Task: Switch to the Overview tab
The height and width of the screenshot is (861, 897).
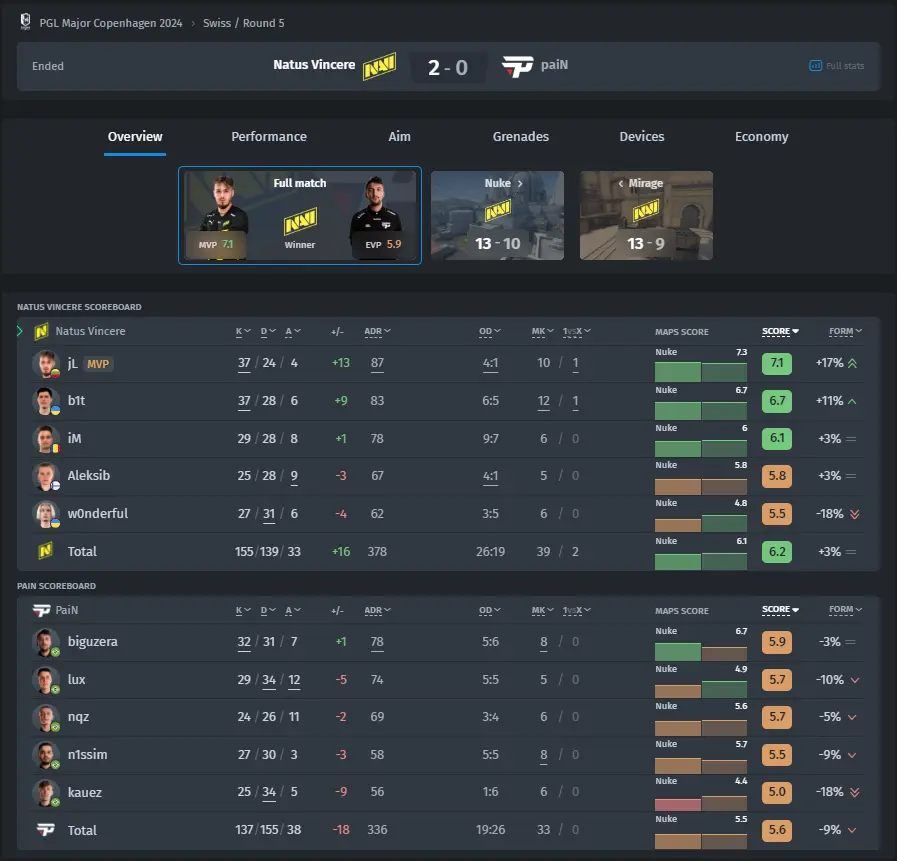Action: pos(135,137)
